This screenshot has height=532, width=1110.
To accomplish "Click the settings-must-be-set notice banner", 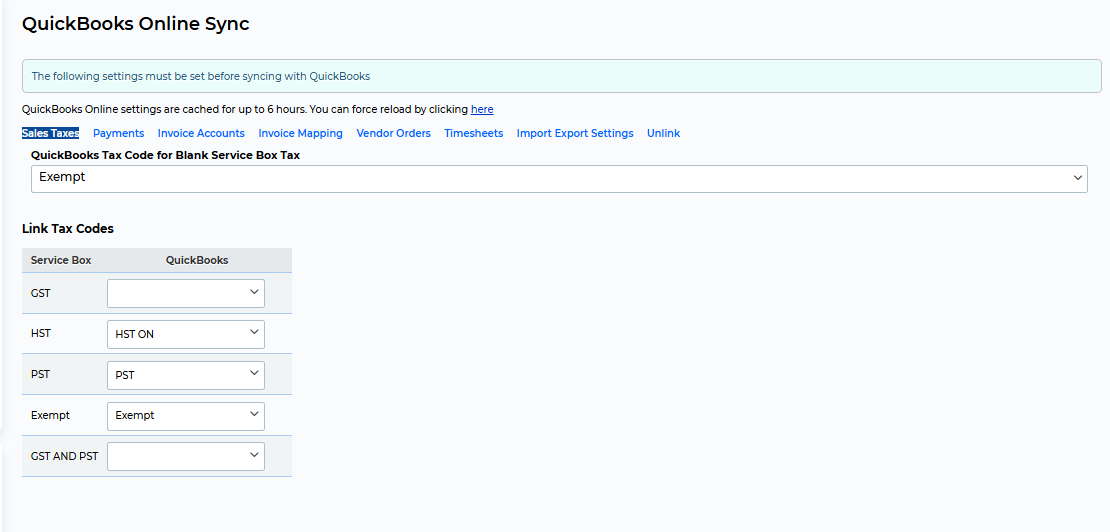I will (x=562, y=76).
